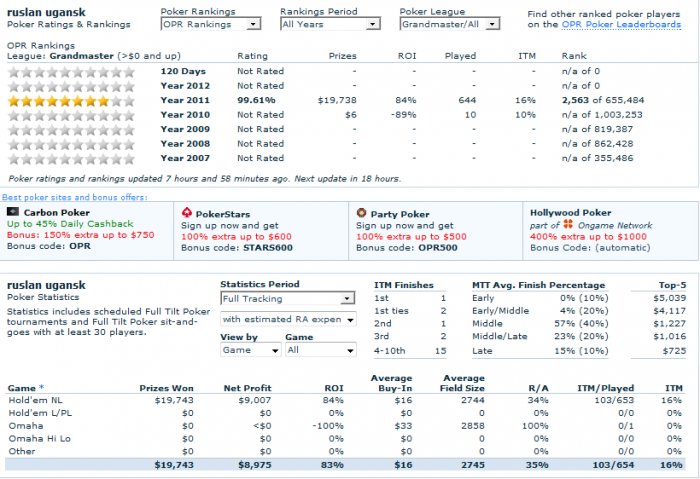Click the Carbon Poker logo icon
The image size is (700, 479).
[x=13, y=212]
